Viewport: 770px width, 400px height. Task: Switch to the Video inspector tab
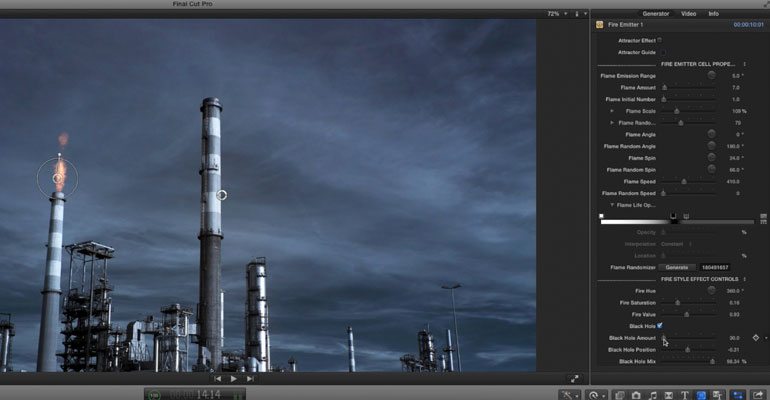pyautogui.click(x=688, y=14)
